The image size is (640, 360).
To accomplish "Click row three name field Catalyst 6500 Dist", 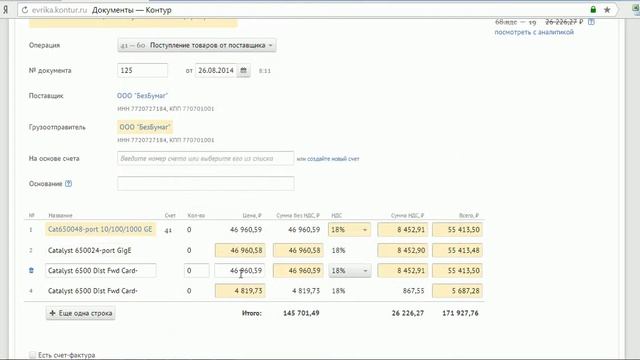I will pyautogui.click(x=100, y=271).
